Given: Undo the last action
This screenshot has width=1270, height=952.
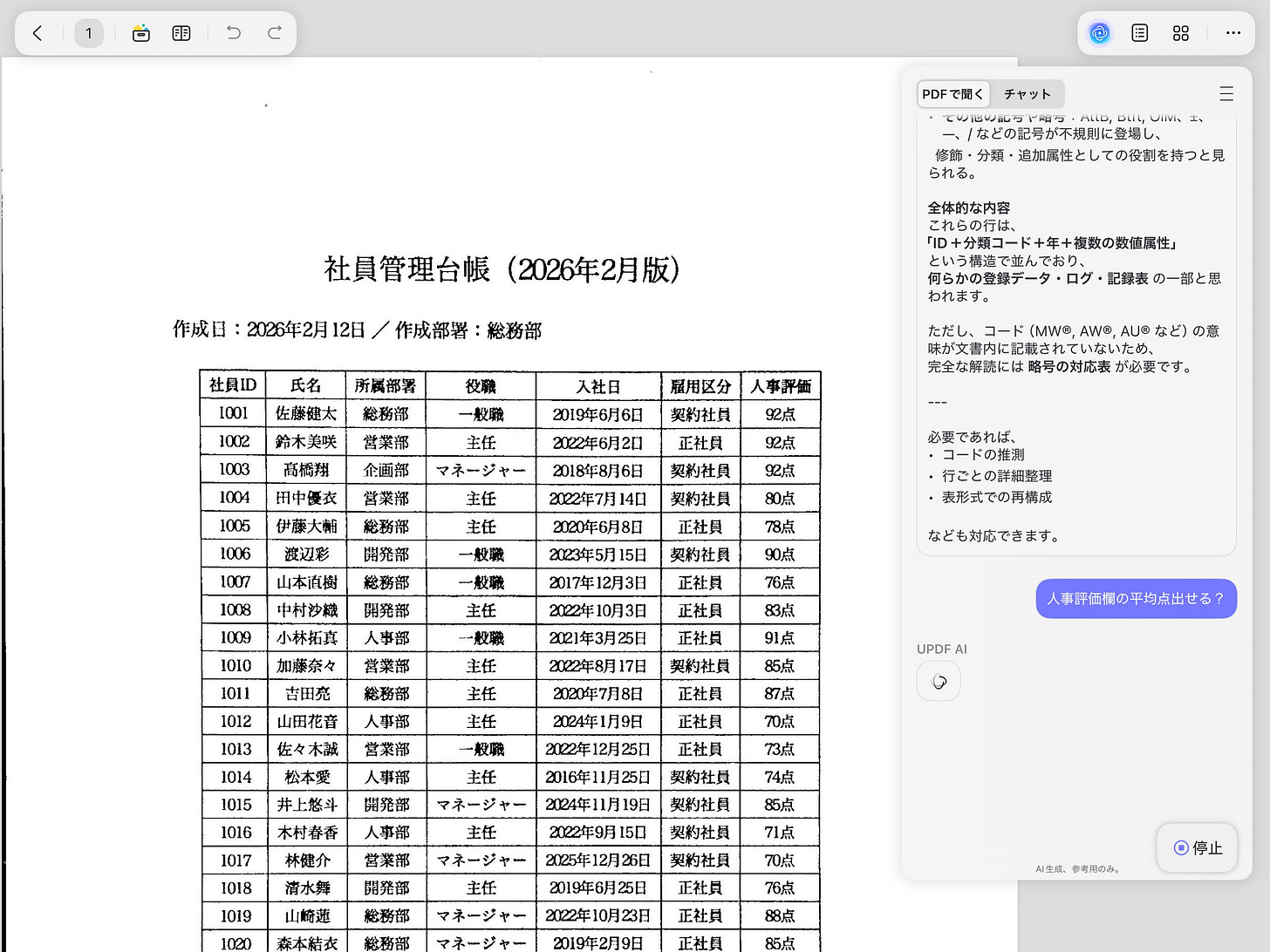Looking at the screenshot, I should click(x=233, y=33).
